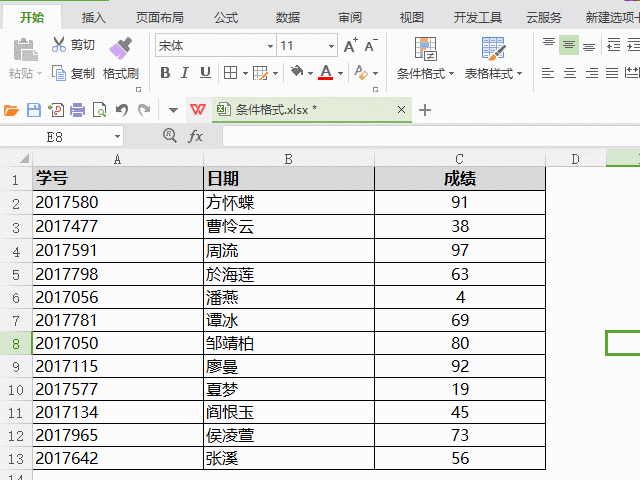Expand the borders dropdown arrow

click(245, 73)
